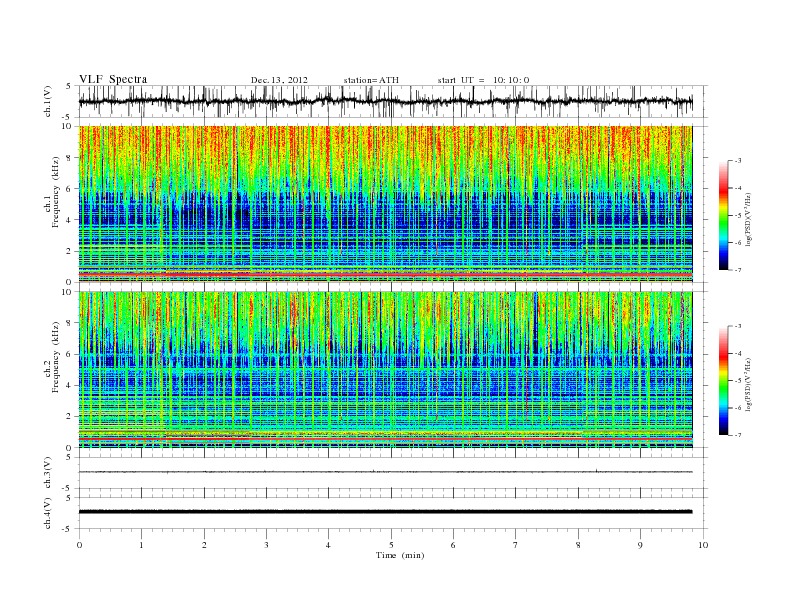
Task: Click the time axis tick label '0'
Action: coord(79,545)
